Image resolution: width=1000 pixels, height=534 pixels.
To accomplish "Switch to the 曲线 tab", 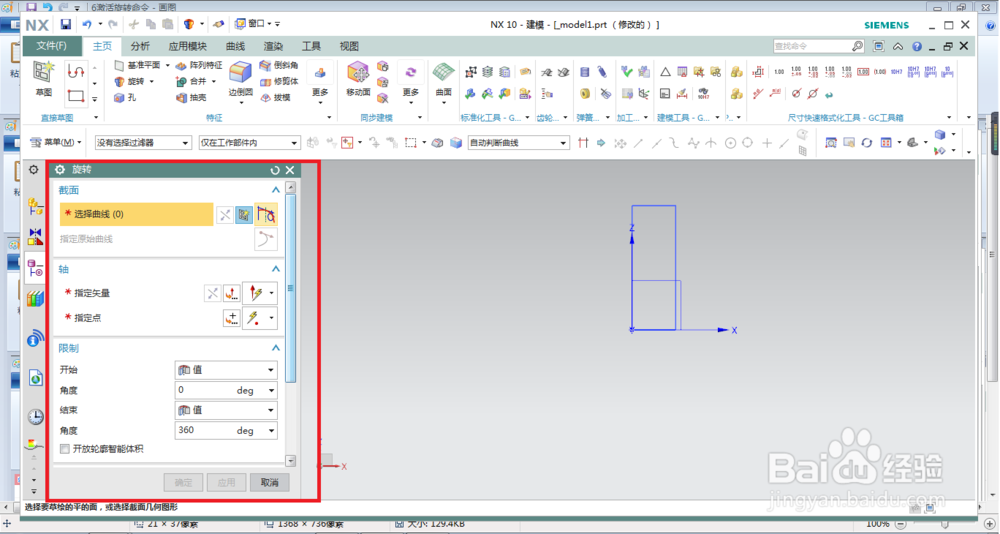I will click(235, 46).
